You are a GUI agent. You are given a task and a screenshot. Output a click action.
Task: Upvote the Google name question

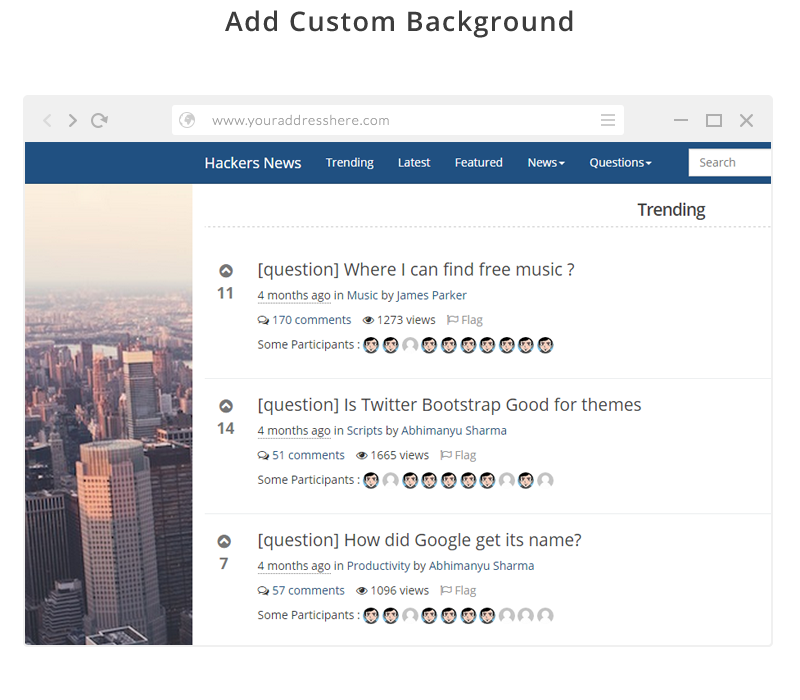coord(226,541)
